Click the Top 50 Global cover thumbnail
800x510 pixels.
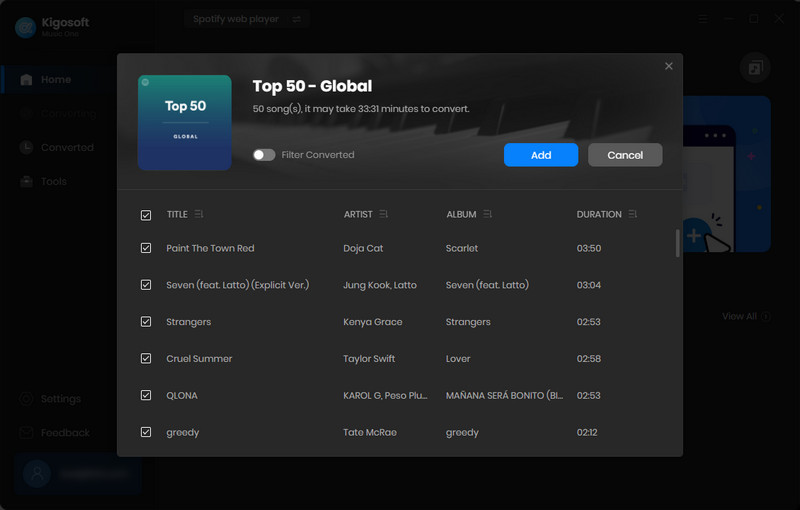coord(185,122)
